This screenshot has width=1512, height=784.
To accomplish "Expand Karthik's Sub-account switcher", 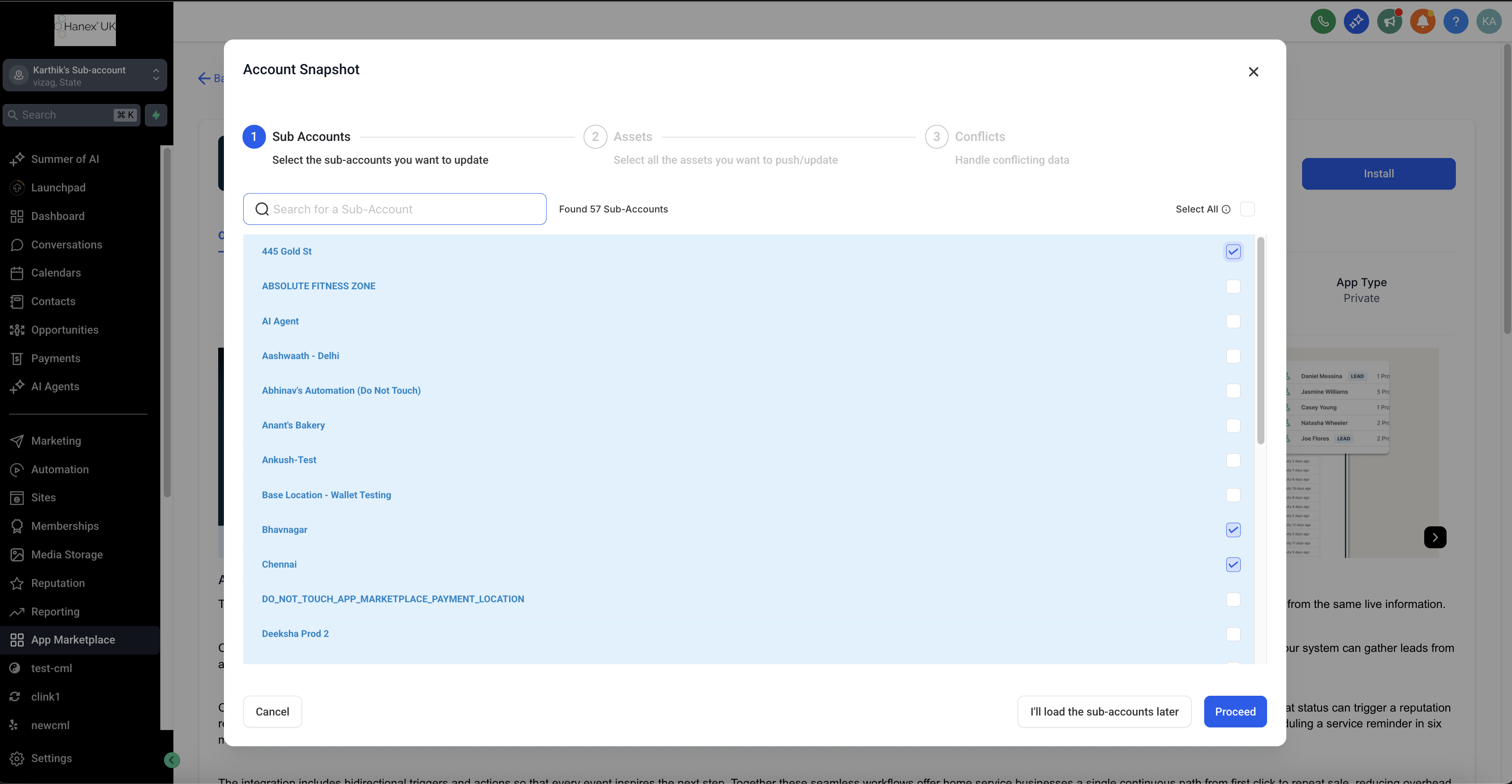I will [x=85, y=76].
